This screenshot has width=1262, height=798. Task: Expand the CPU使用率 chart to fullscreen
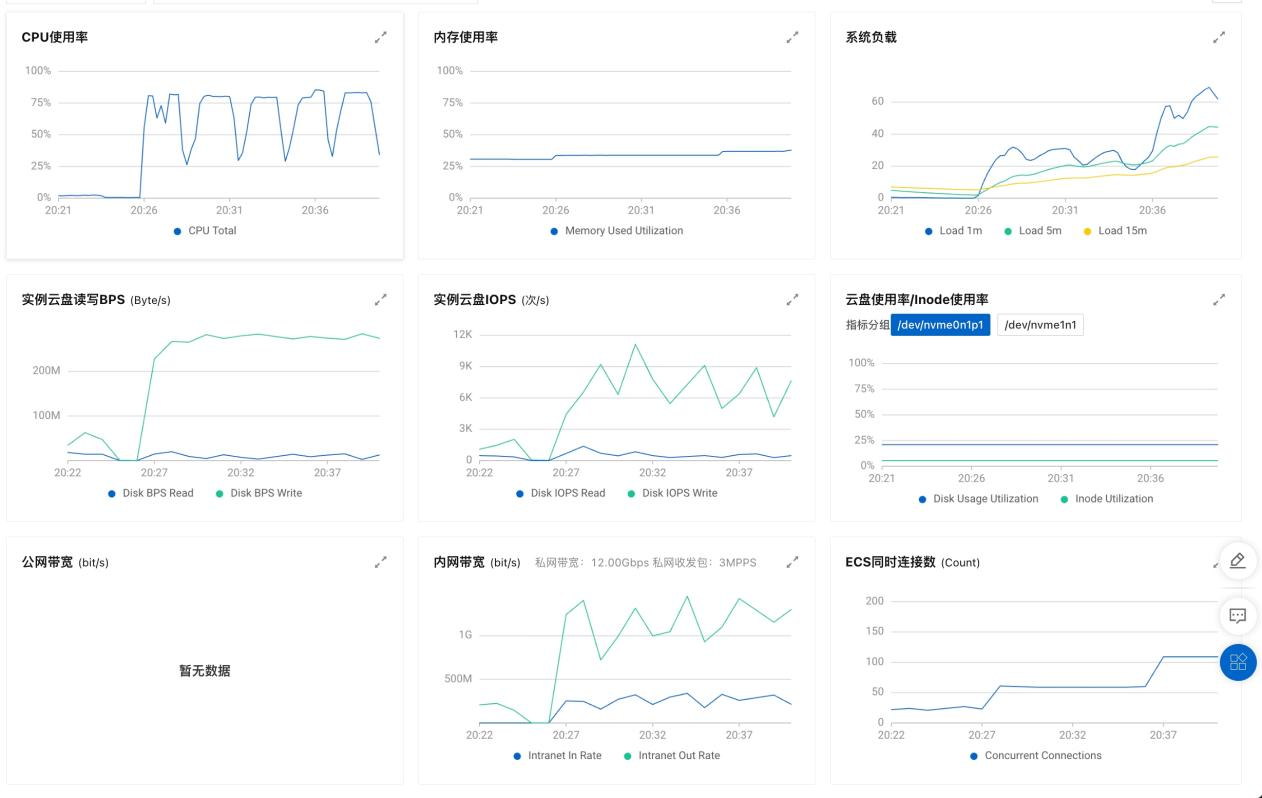pyautogui.click(x=381, y=37)
